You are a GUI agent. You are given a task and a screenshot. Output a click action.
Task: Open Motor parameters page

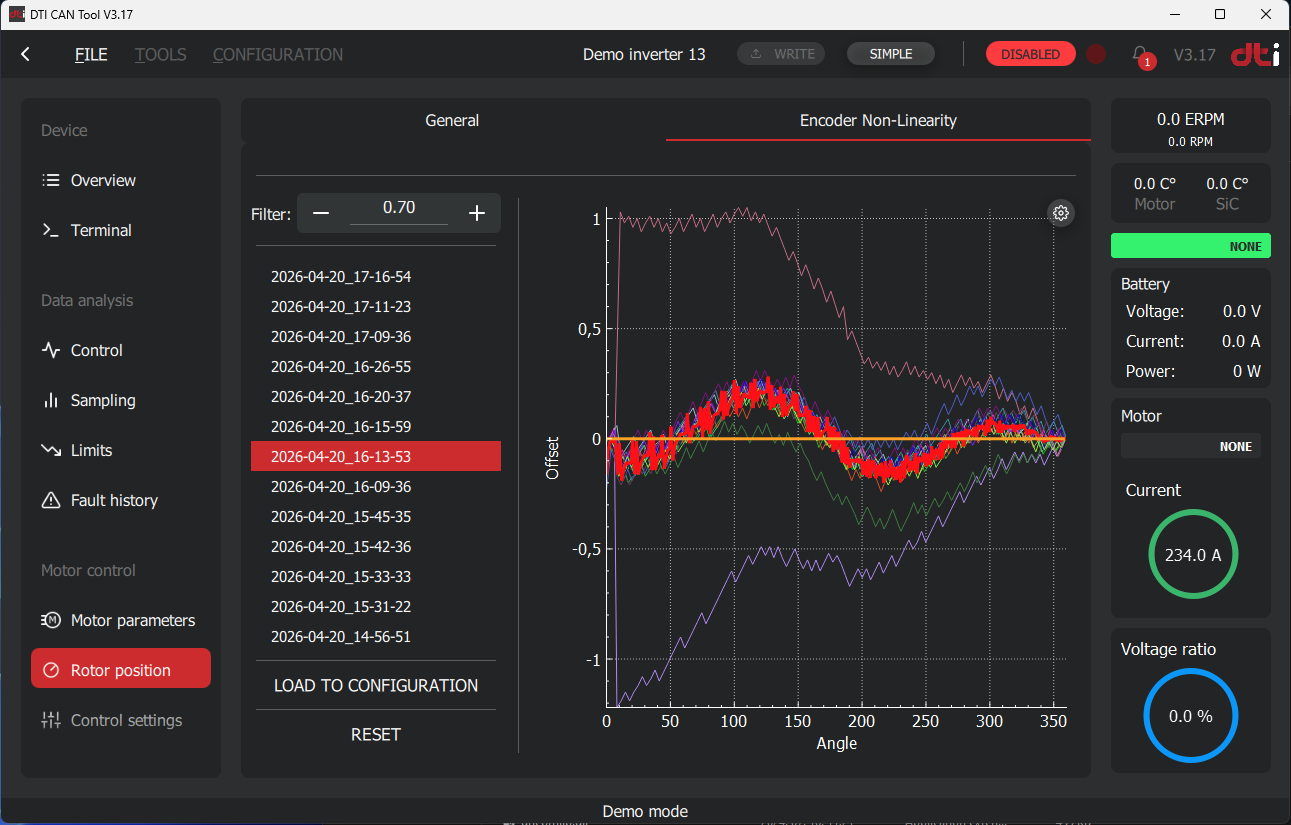121,621
